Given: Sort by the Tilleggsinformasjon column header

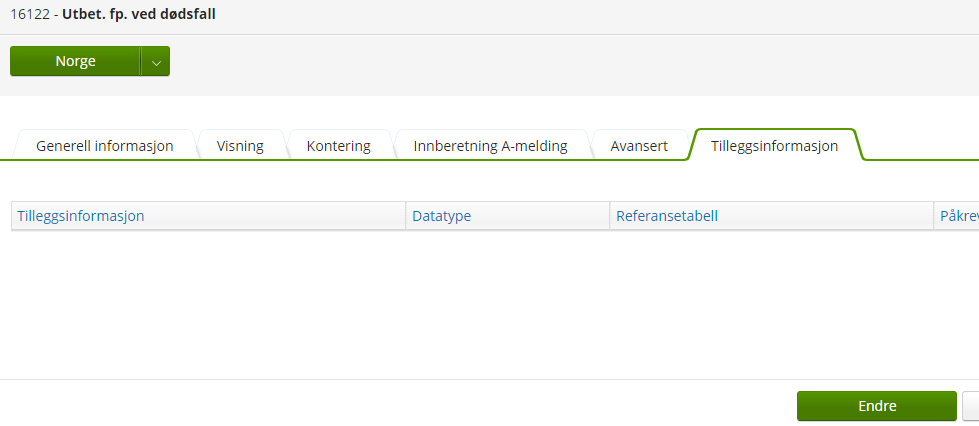Looking at the screenshot, I should tap(81, 216).
